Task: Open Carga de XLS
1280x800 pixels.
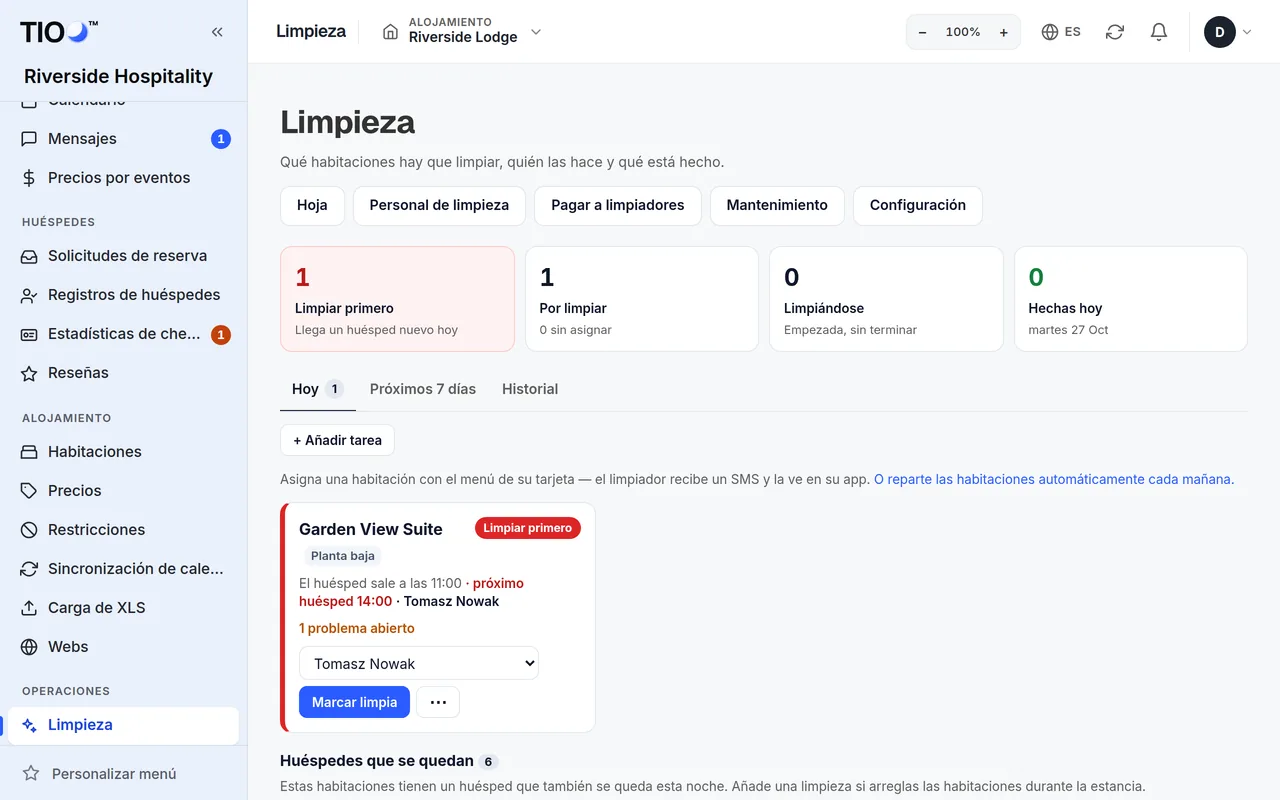Action: [123, 608]
